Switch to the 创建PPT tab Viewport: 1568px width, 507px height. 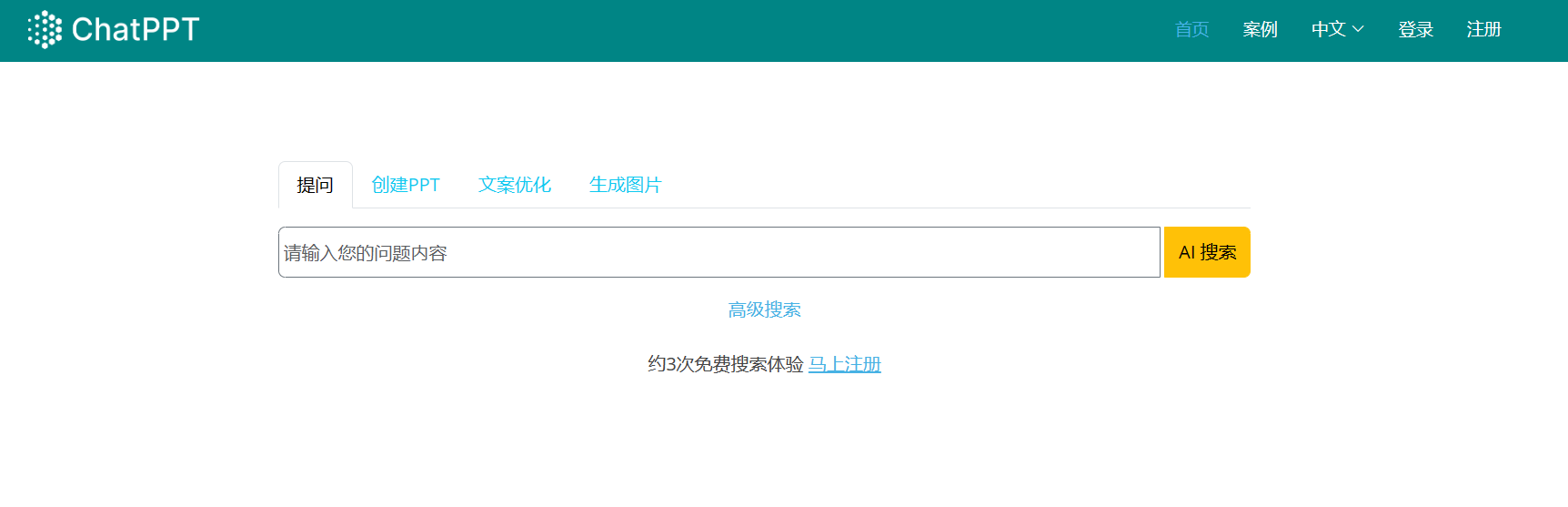click(x=406, y=186)
